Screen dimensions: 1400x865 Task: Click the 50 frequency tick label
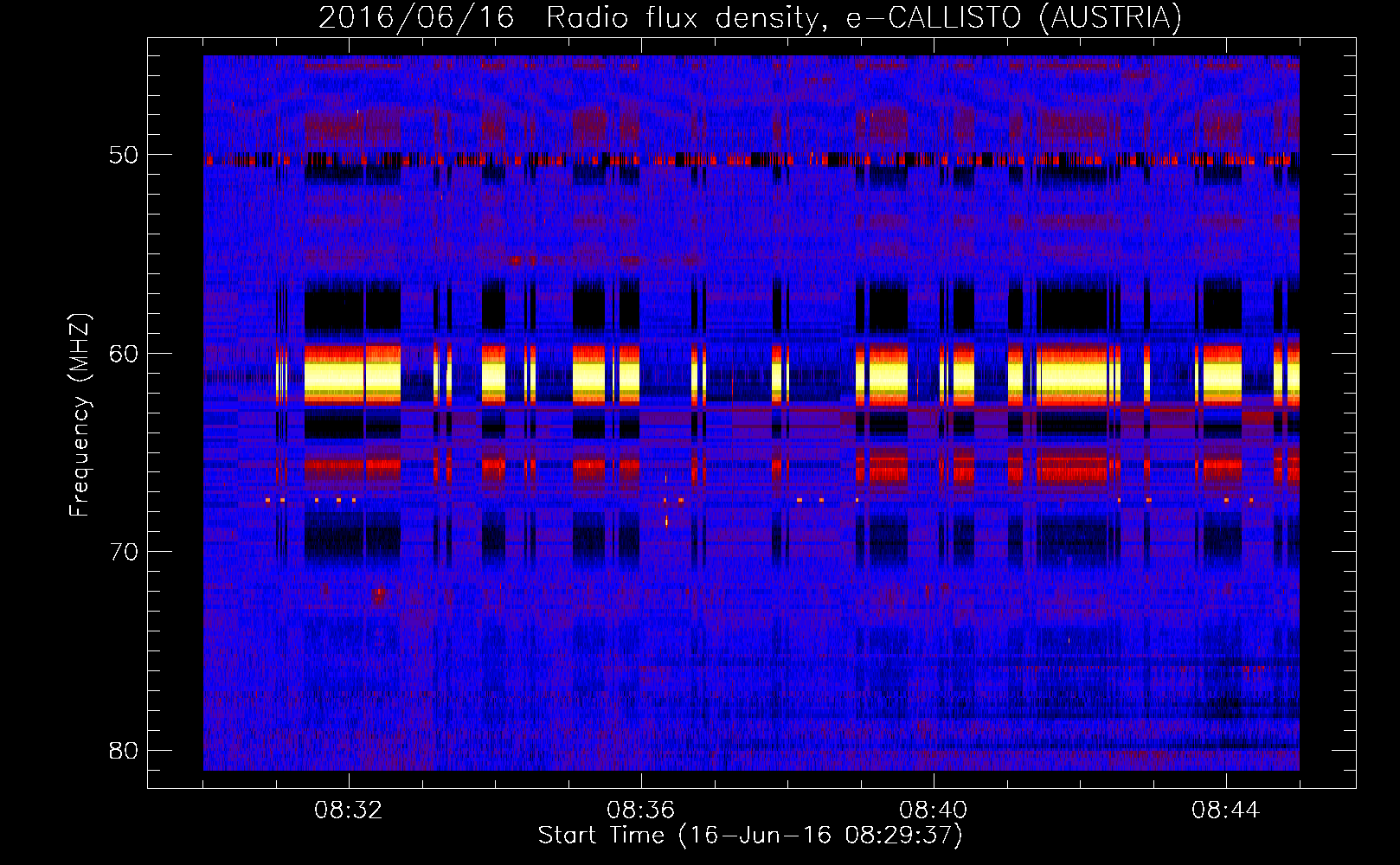click(124, 156)
